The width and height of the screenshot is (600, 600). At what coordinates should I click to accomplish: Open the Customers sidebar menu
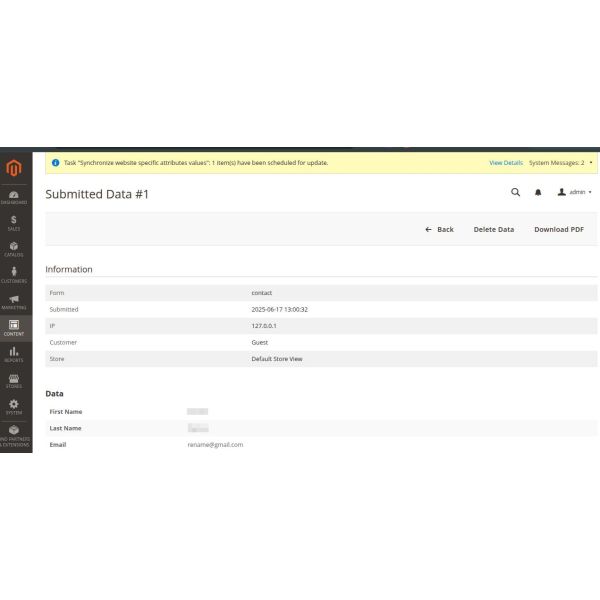14,276
